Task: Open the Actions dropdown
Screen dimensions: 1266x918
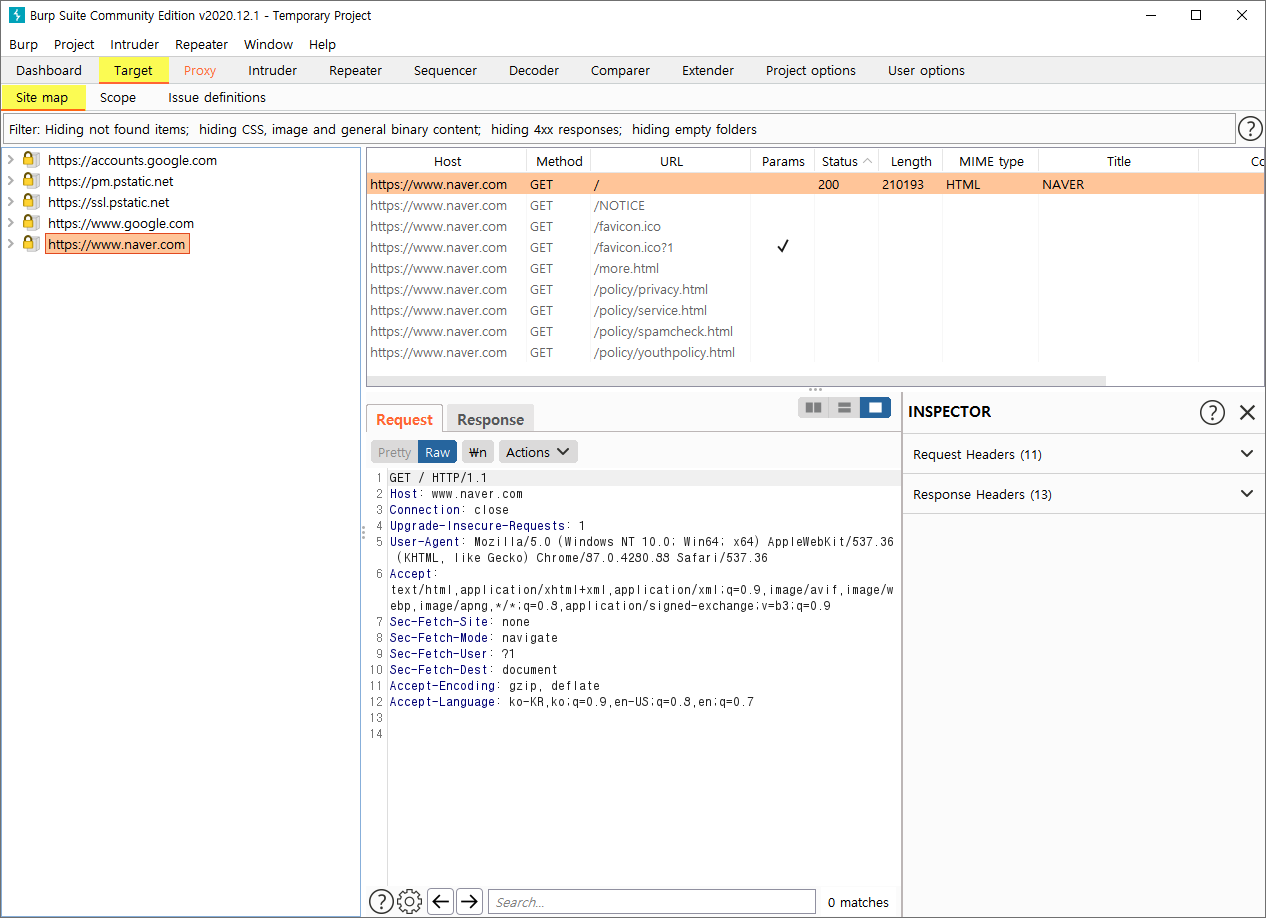Action: (x=538, y=452)
